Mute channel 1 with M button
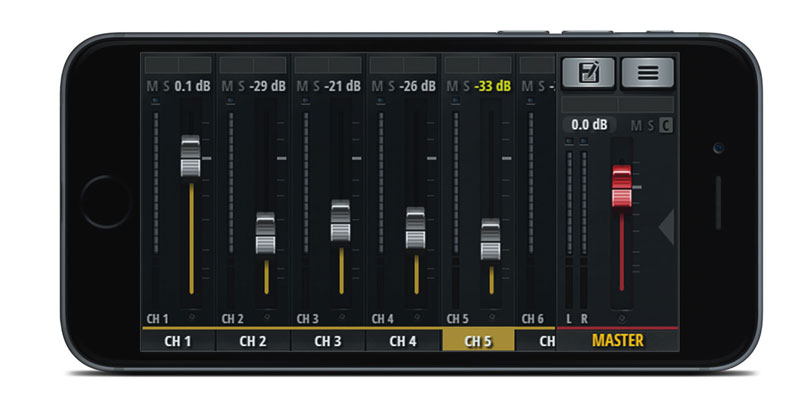The image size is (800, 394). click(152, 86)
